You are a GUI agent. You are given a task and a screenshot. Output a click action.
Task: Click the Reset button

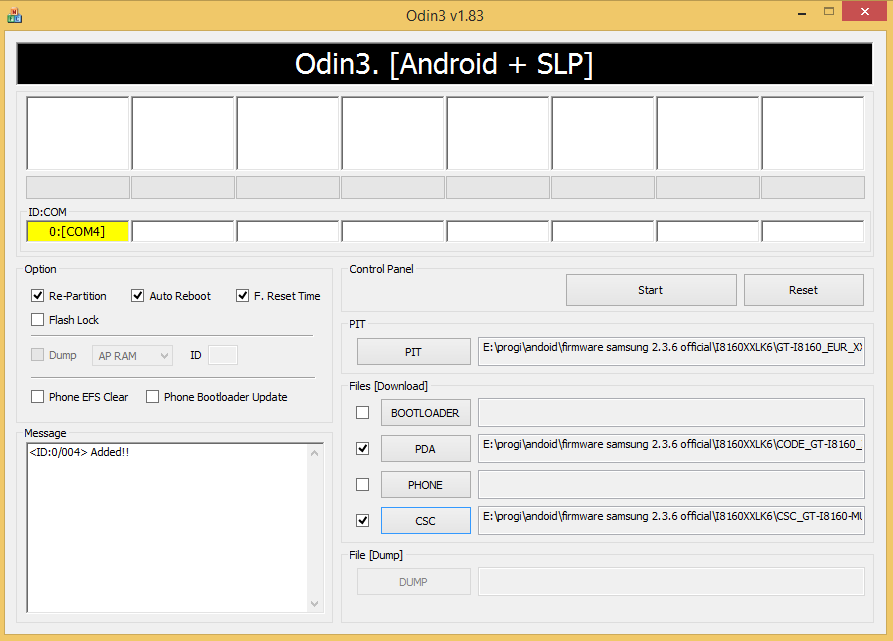click(x=803, y=290)
